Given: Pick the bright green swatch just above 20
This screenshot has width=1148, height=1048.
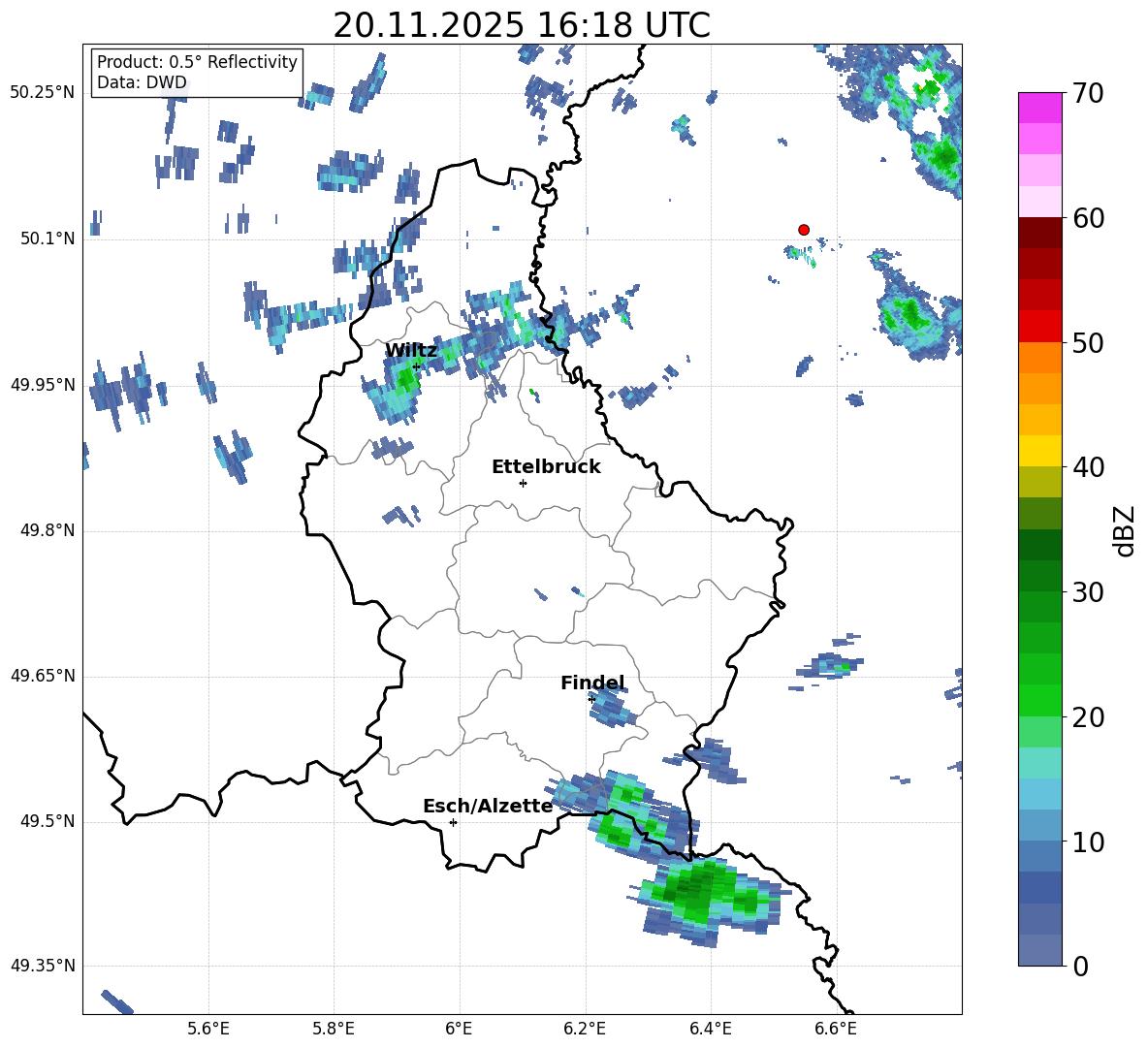Looking at the screenshot, I should (1039, 700).
